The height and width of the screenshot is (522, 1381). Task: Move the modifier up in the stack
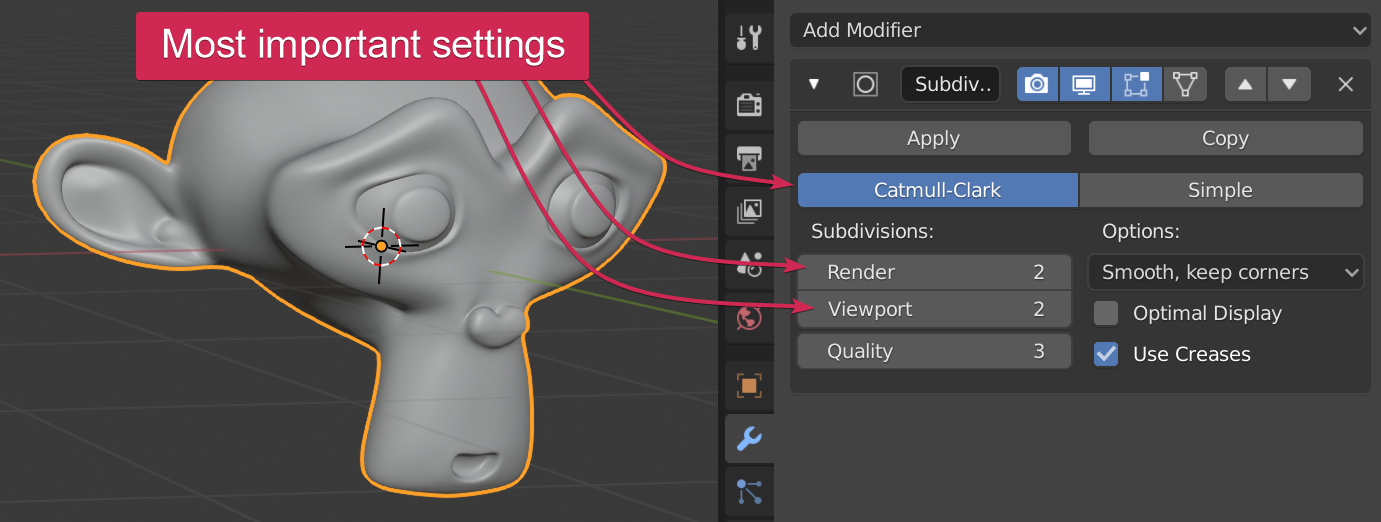[1245, 84]
